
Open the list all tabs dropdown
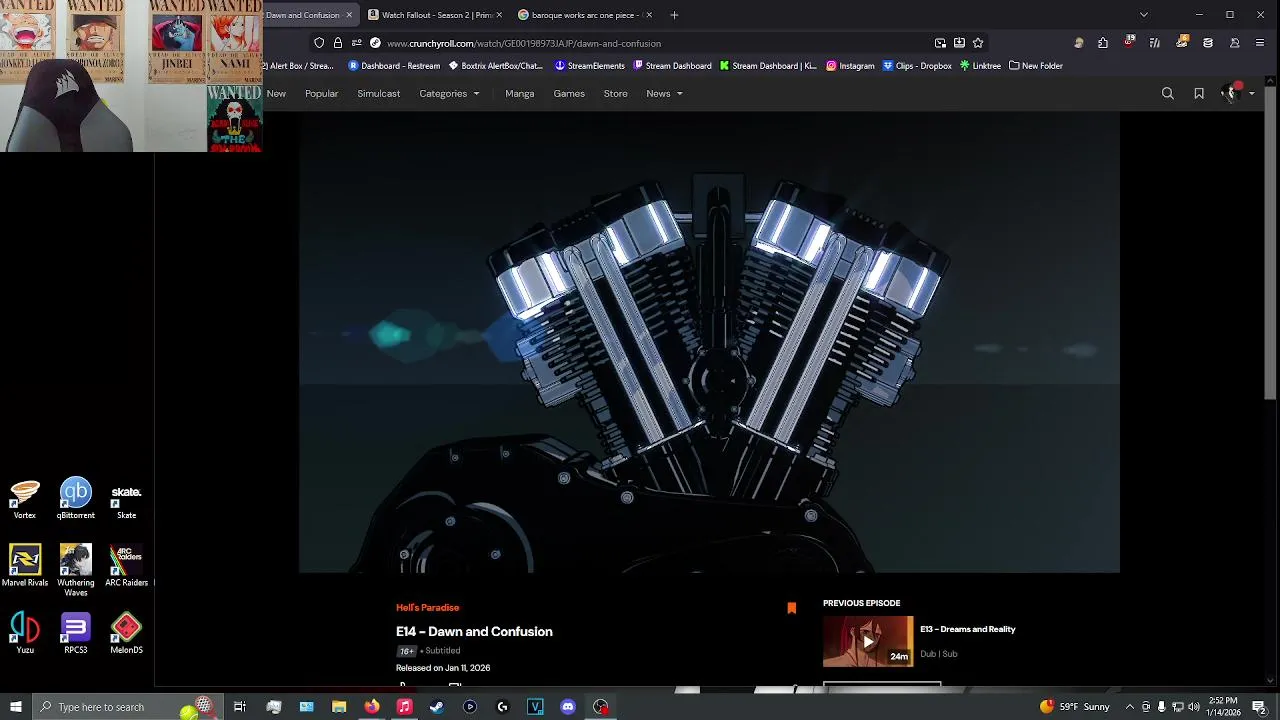point(1144,15)
